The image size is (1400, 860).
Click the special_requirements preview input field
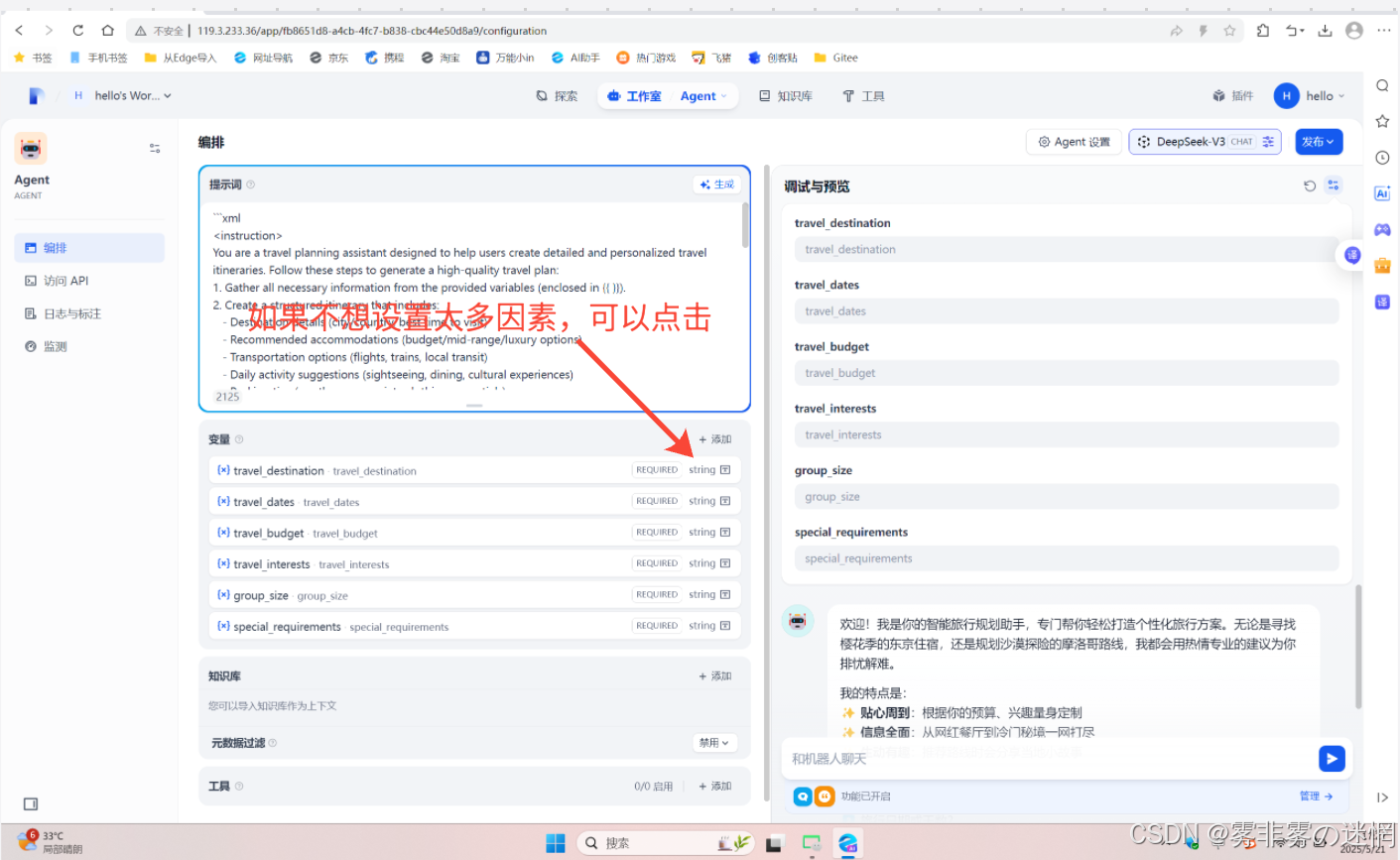1067,558
